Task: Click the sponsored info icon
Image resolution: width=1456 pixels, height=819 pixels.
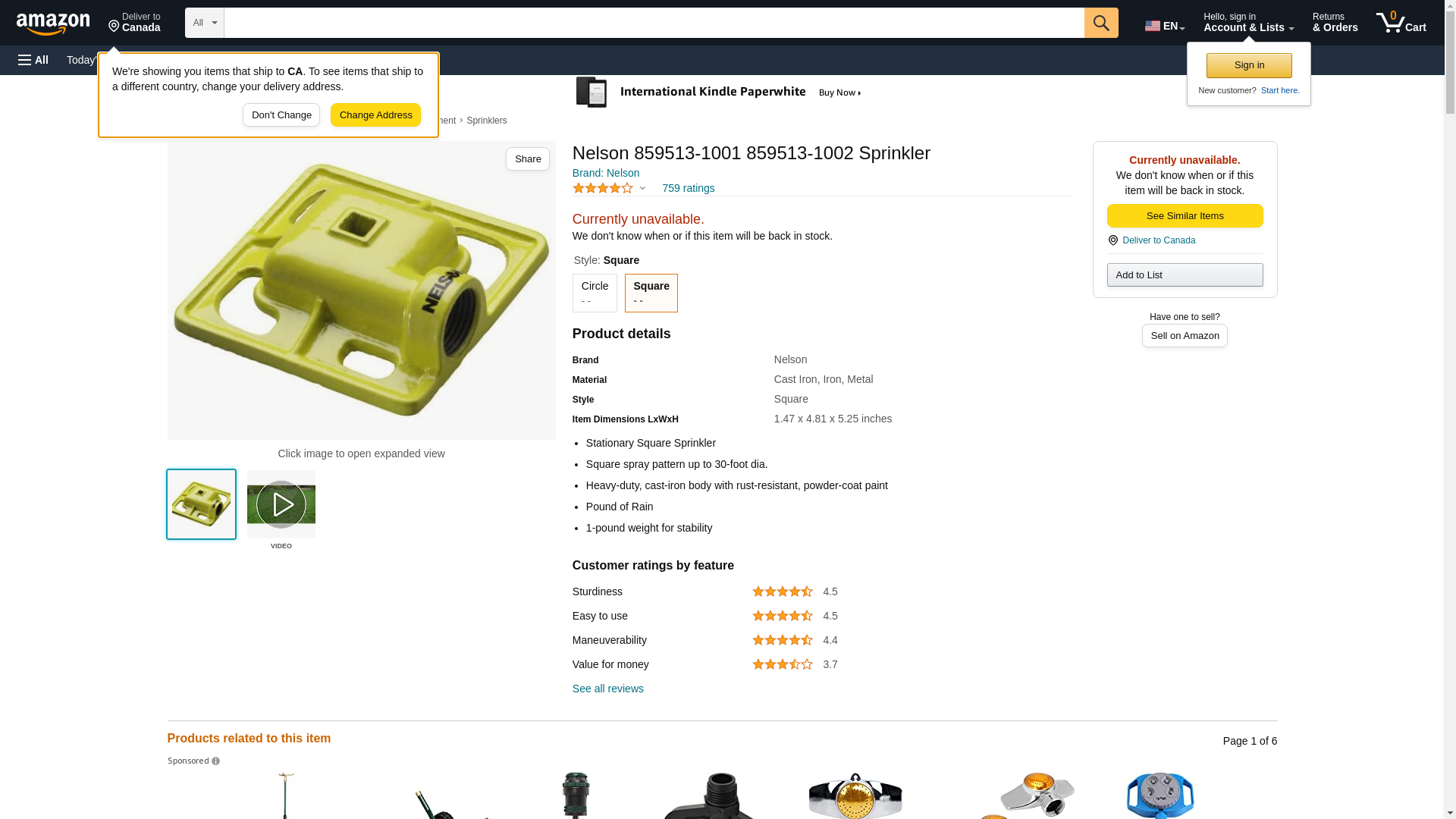Action: (x=216, y=761)
